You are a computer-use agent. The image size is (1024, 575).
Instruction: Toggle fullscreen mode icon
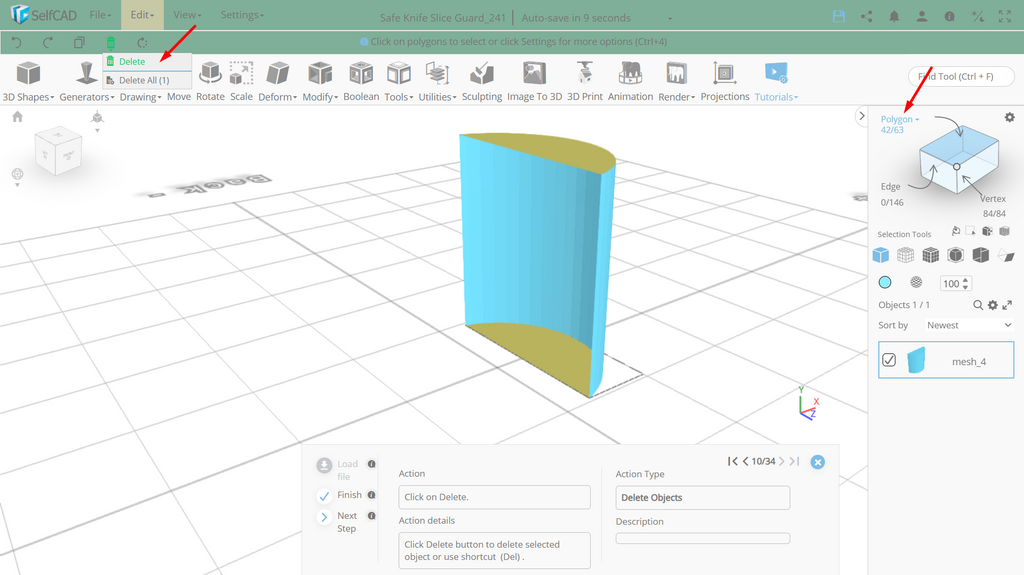point(1004,17)
